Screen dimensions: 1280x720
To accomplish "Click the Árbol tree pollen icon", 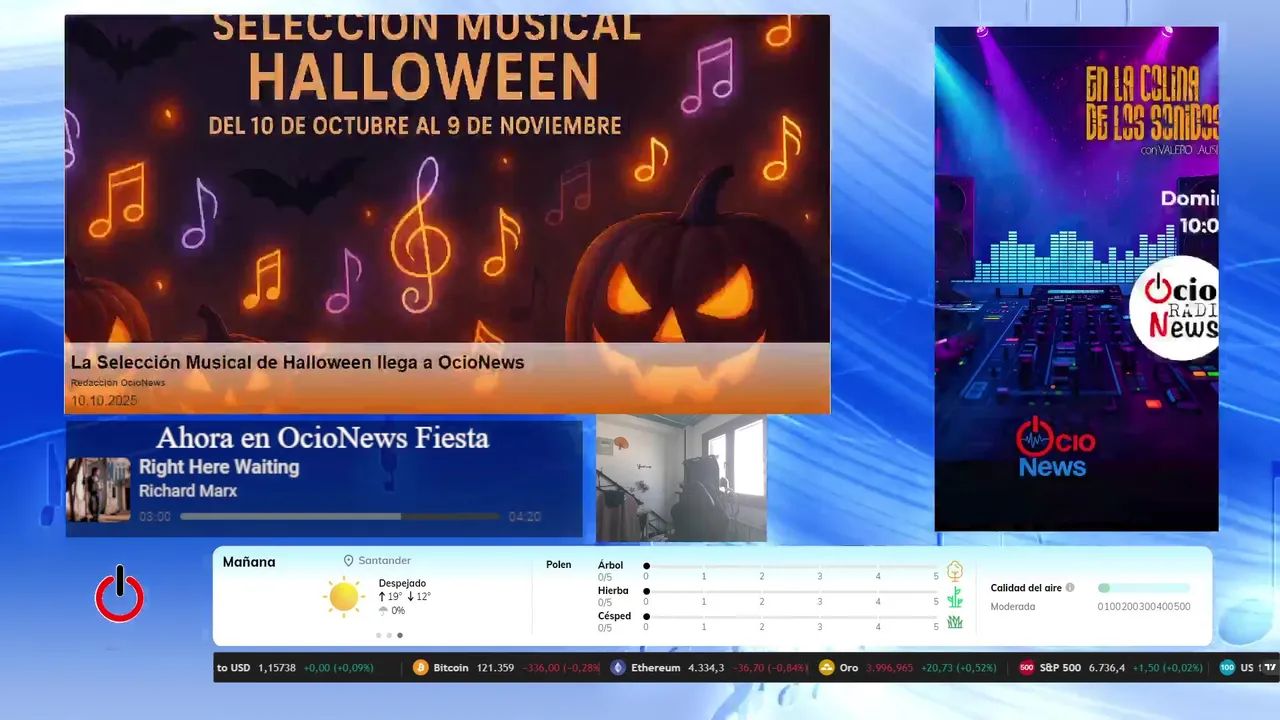I will [955, 571].
